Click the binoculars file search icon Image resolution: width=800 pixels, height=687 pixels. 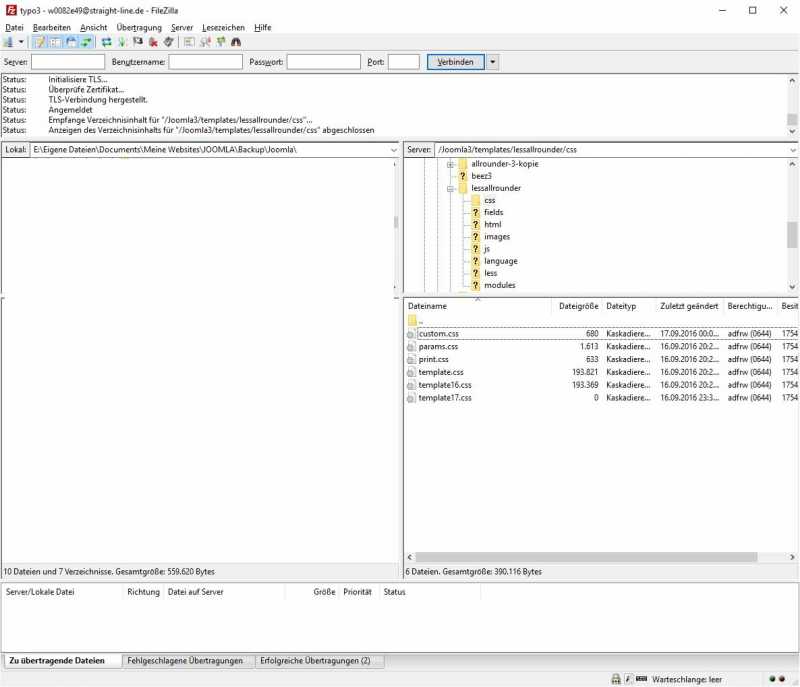[x=236, y=42]
